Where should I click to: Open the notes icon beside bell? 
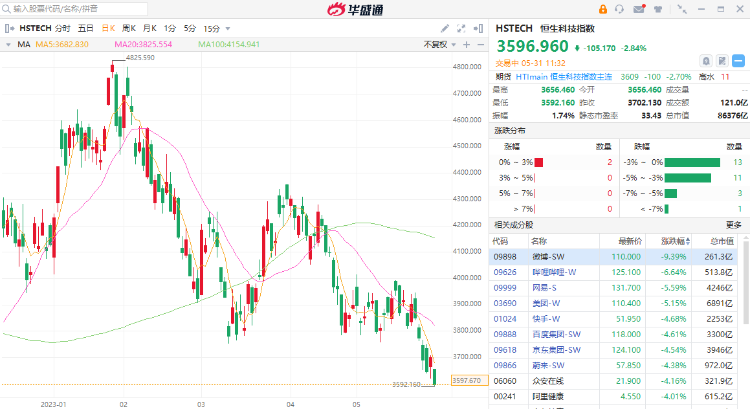[722, 61]
